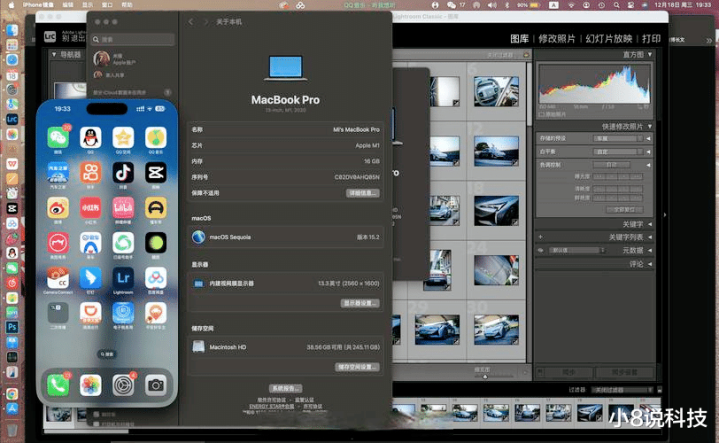The width and height of the screenshot is (719, 443).
Task: Open Spotlight search in menu bar
Action: [x=616, y=5]
